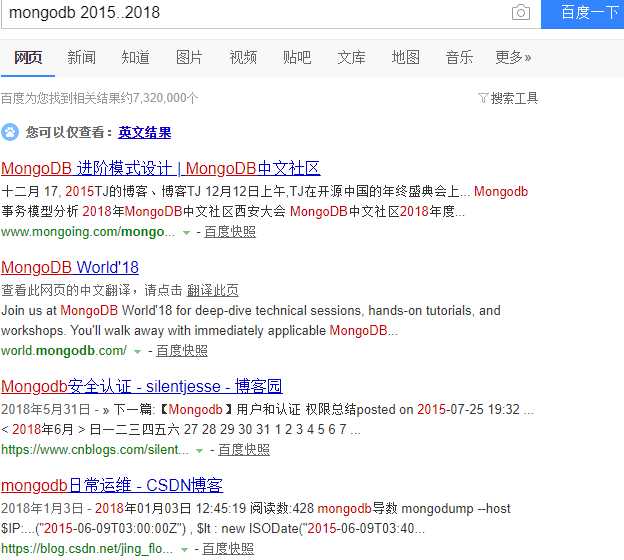Click the Baidu paw icon beside 您可以仅查看
Image resolution: width=624 pixels, height=560 pixels.
click(10, 132)
